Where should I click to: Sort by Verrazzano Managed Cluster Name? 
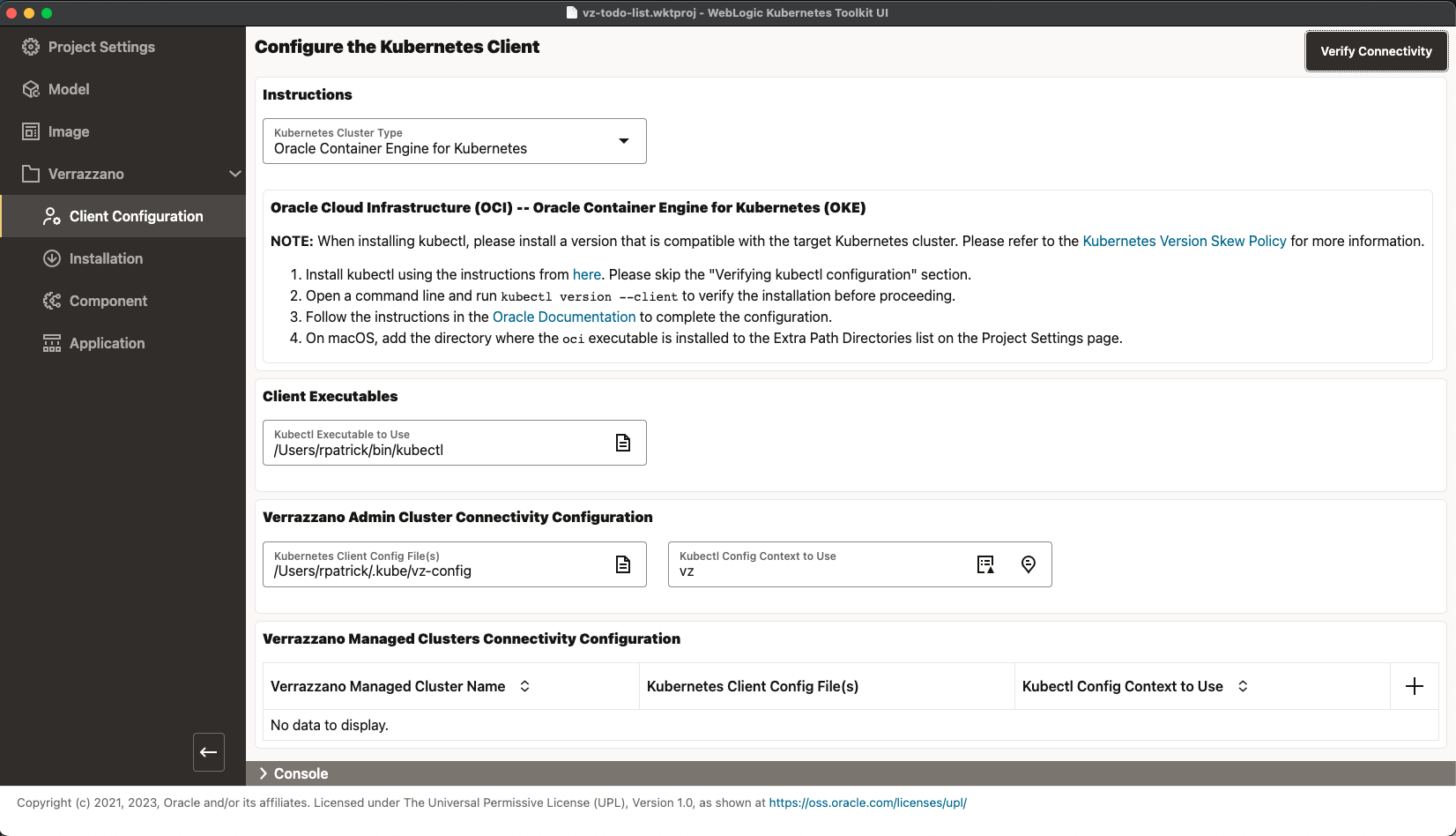click(524, 686)
